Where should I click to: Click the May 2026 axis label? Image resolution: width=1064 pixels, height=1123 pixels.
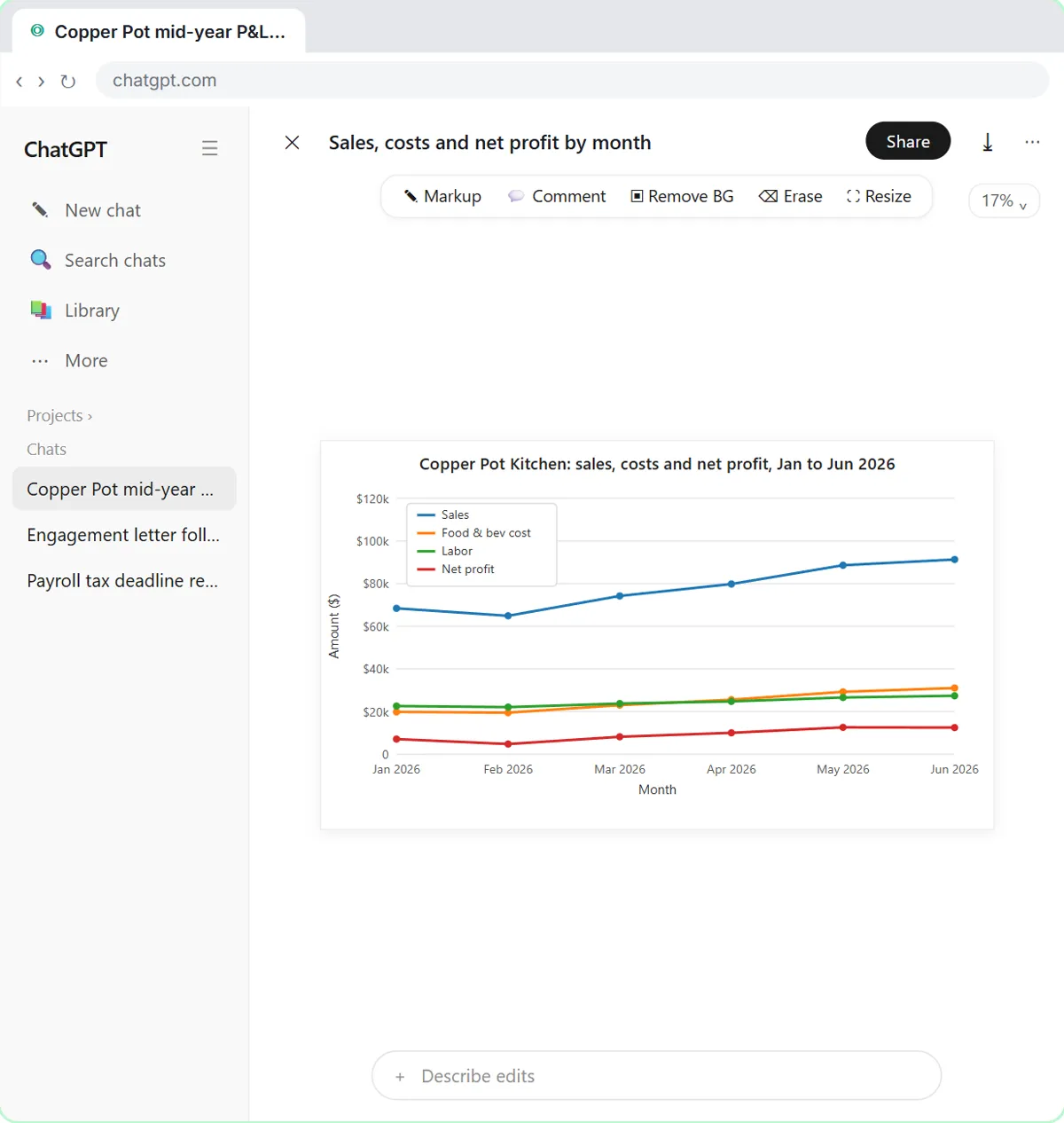point(843,769)
